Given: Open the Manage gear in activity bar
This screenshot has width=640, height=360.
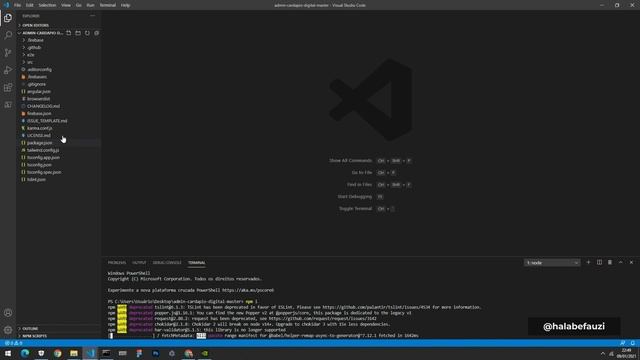Looking at the screenshot, I should (x=8, y=330).
